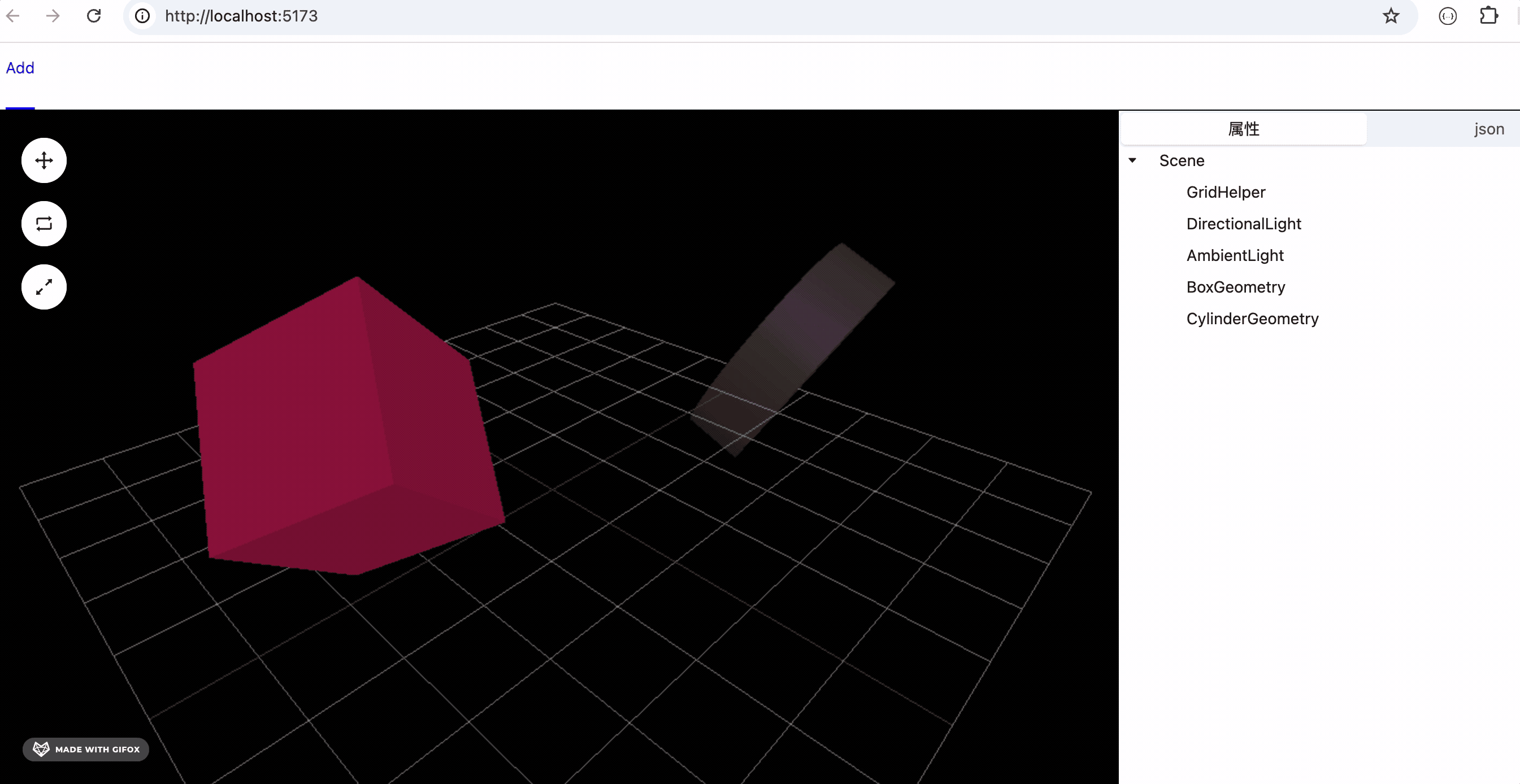The height and width of the screenshot is (784, 1520).
Task: Select the rotate transform tool
Action: (x=44, y=224)
